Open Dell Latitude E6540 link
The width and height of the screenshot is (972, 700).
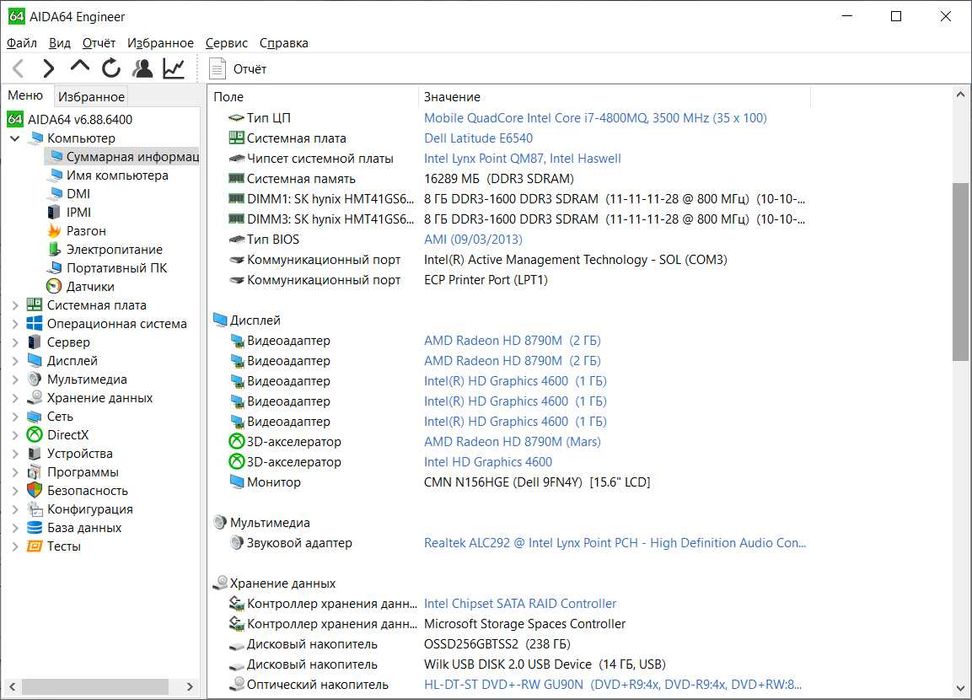(478, 138)
